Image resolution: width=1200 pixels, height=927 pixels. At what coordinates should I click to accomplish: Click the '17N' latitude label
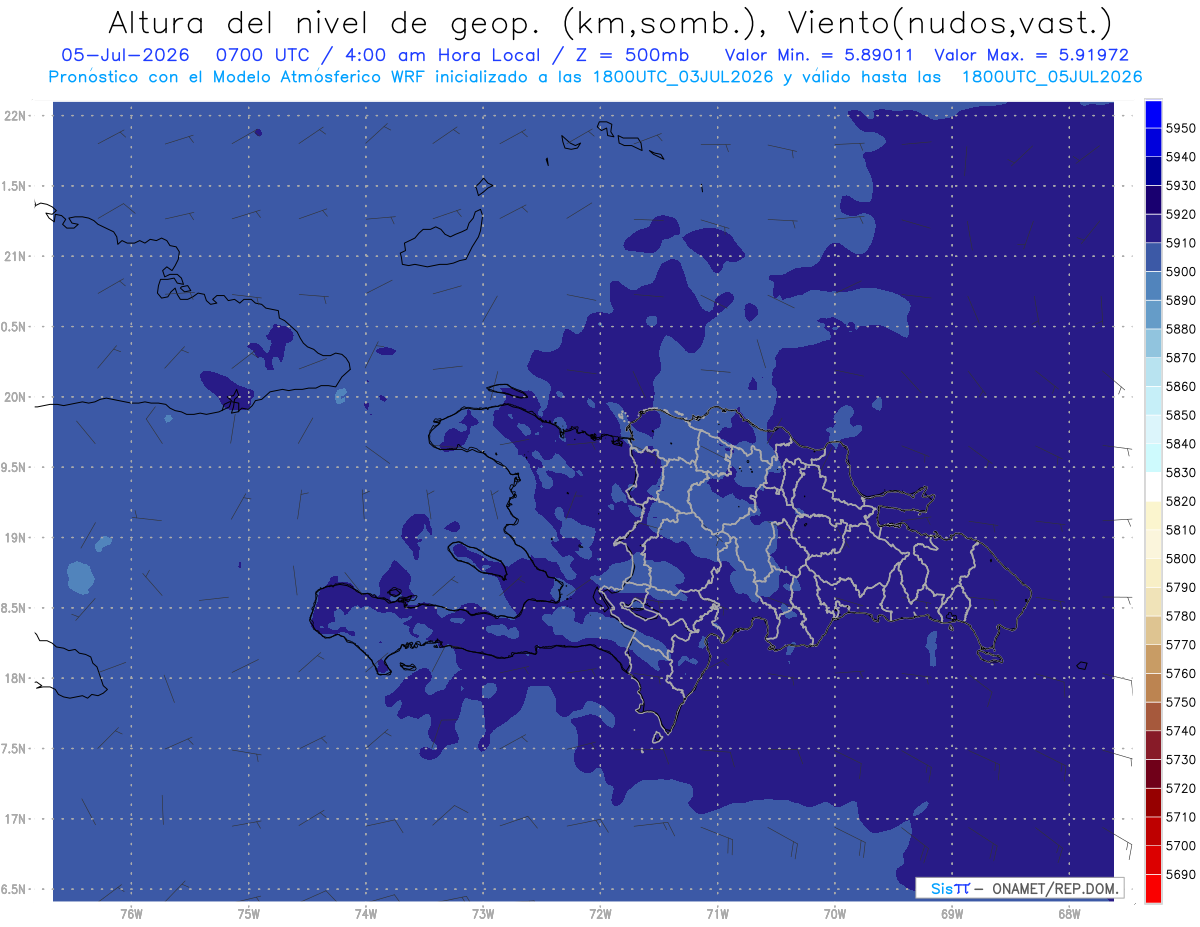pos(17,819)
